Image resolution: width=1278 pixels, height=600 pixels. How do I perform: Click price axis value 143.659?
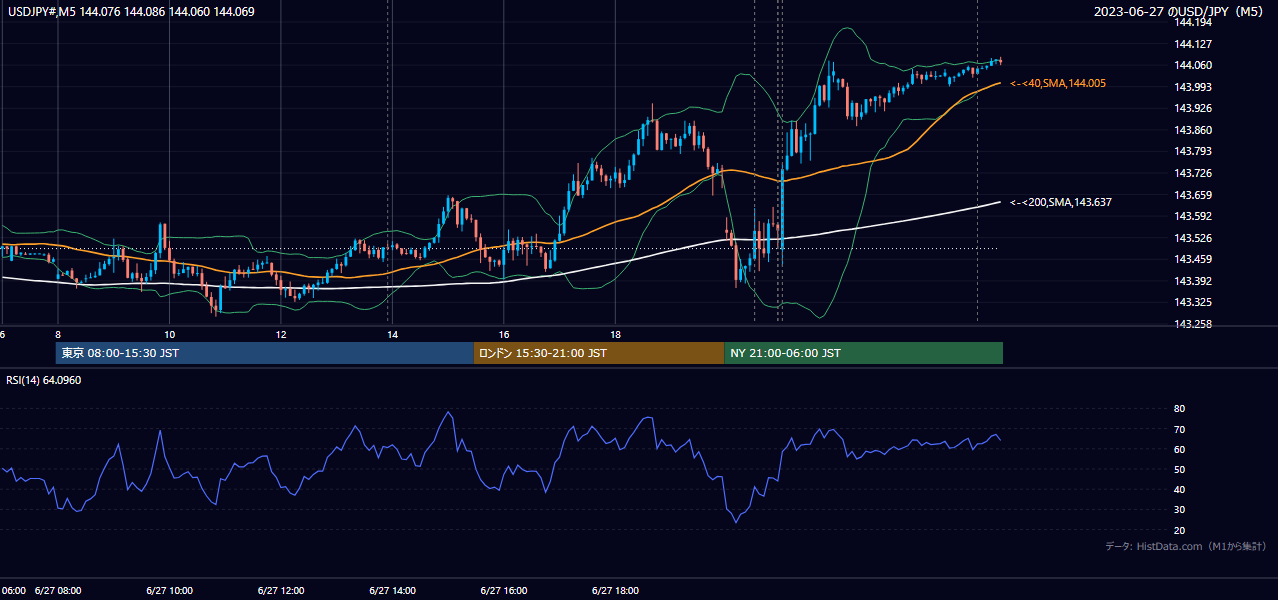(1192, 195)
